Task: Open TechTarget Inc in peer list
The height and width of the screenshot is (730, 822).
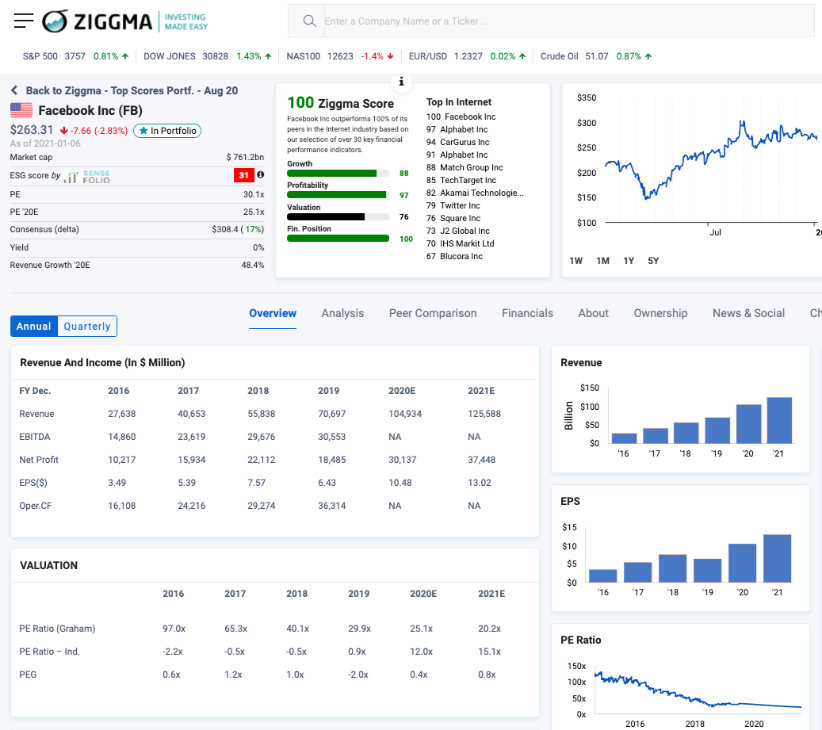Action: [x=461, y=180]
